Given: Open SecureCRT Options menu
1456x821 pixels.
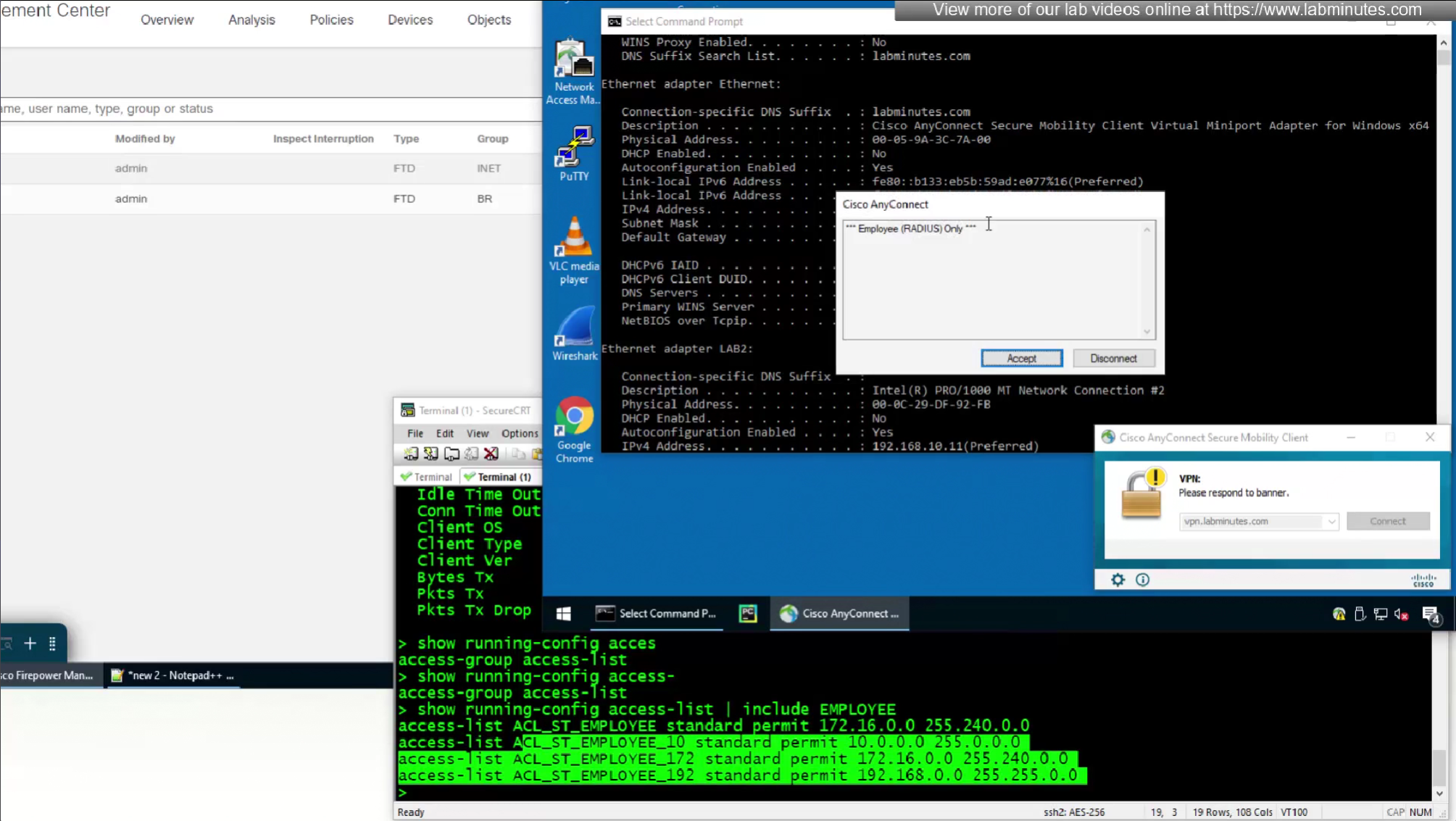Looking at the screenshot, I should click(520, 433).
